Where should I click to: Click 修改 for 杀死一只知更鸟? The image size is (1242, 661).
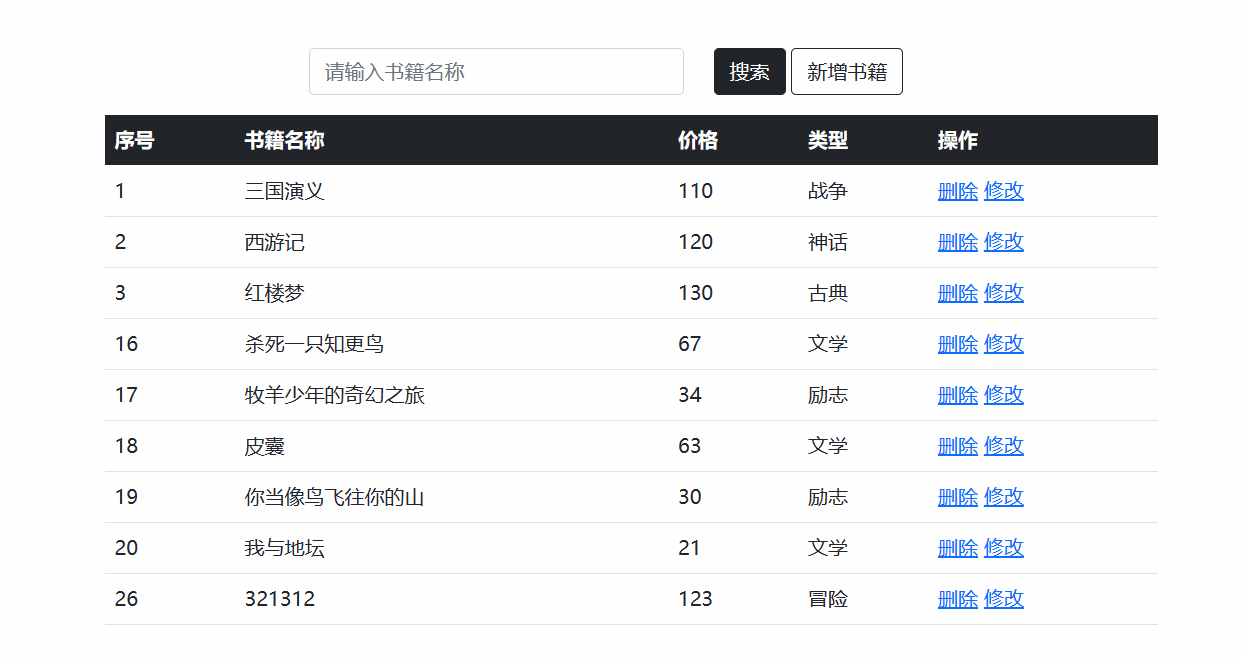pos(1004,344)
